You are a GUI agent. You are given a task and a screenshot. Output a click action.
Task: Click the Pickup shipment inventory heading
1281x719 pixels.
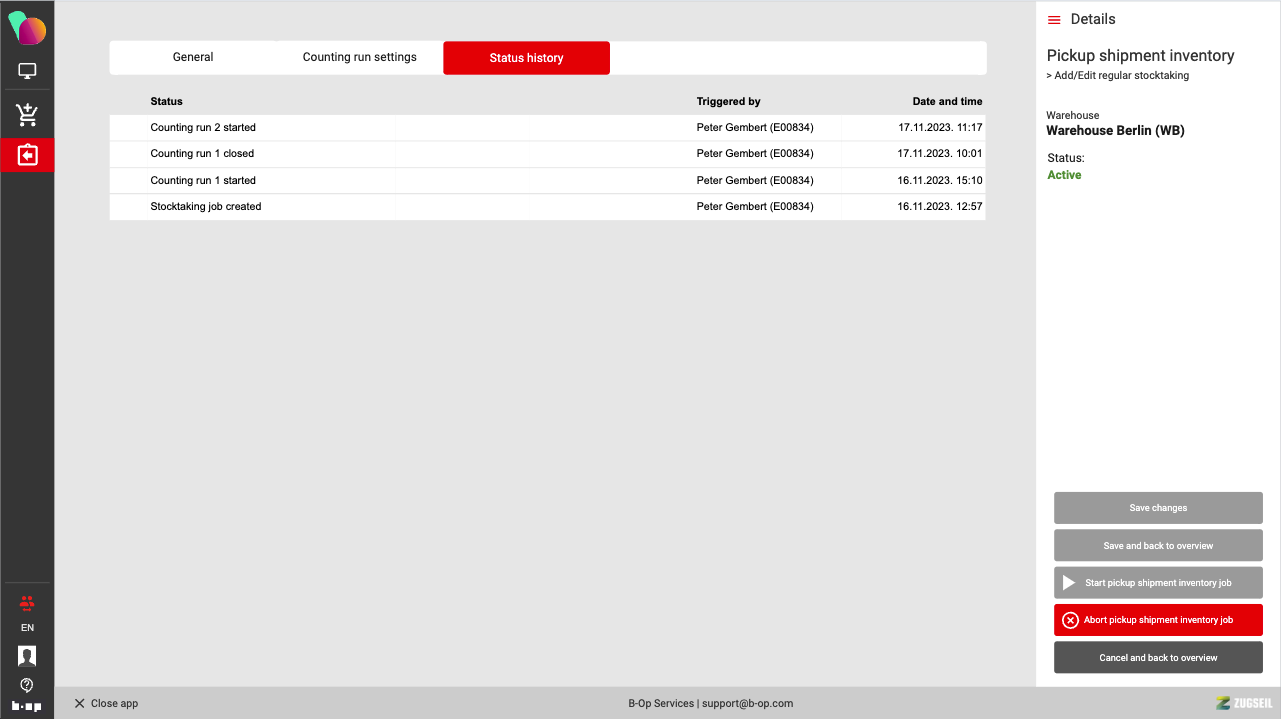coord(1140,56)
